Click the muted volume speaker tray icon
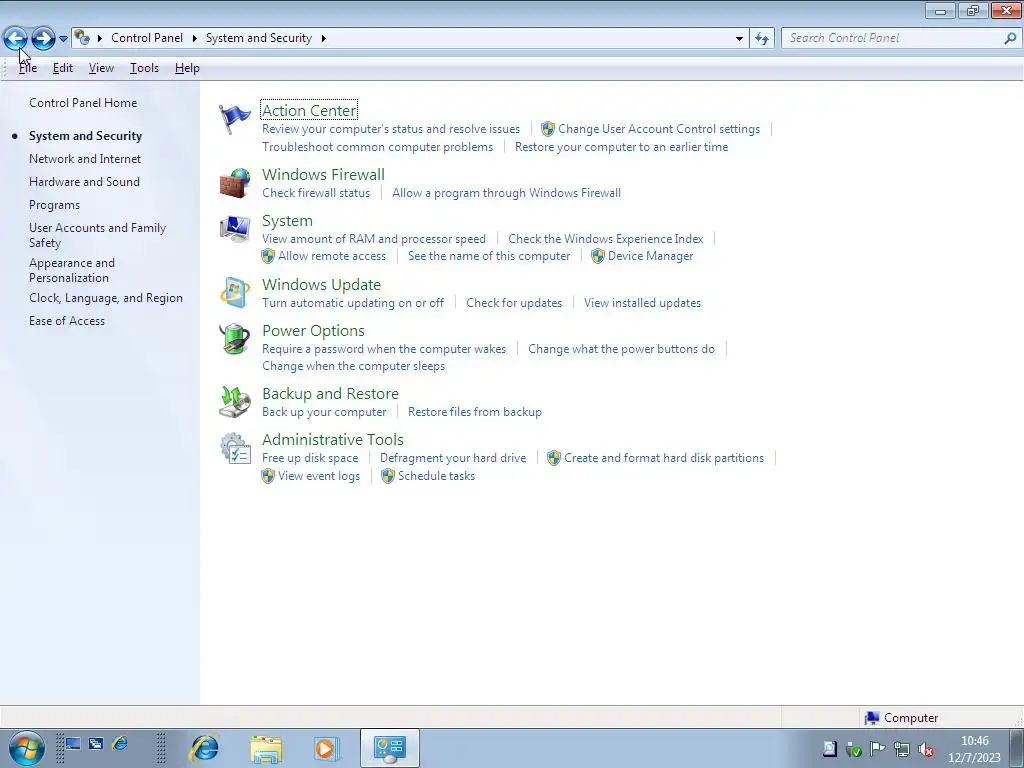This screenshot has width=1024, height=768. 926,749
